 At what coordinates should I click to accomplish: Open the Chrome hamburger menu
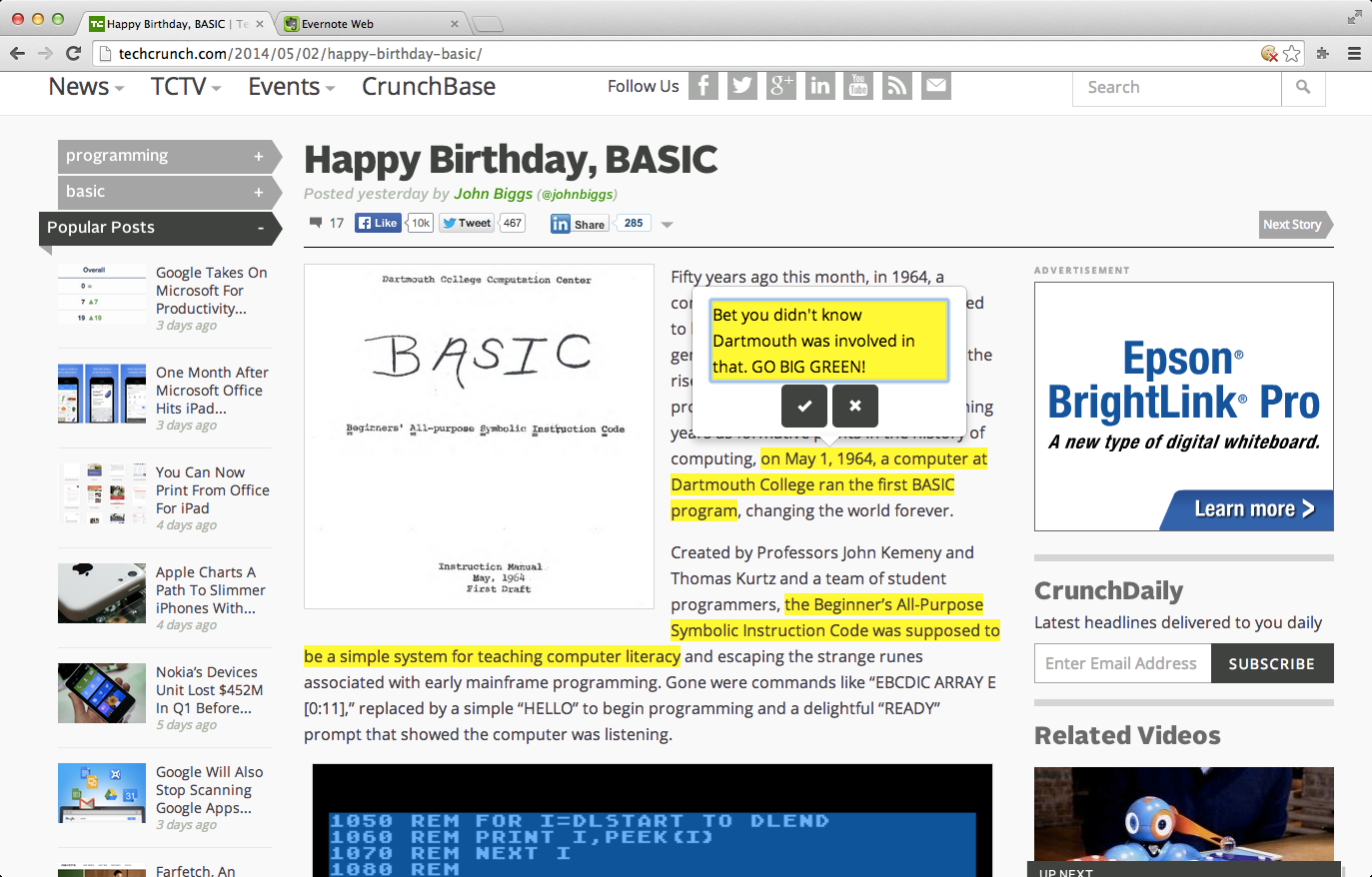[x=1354, y=54]
